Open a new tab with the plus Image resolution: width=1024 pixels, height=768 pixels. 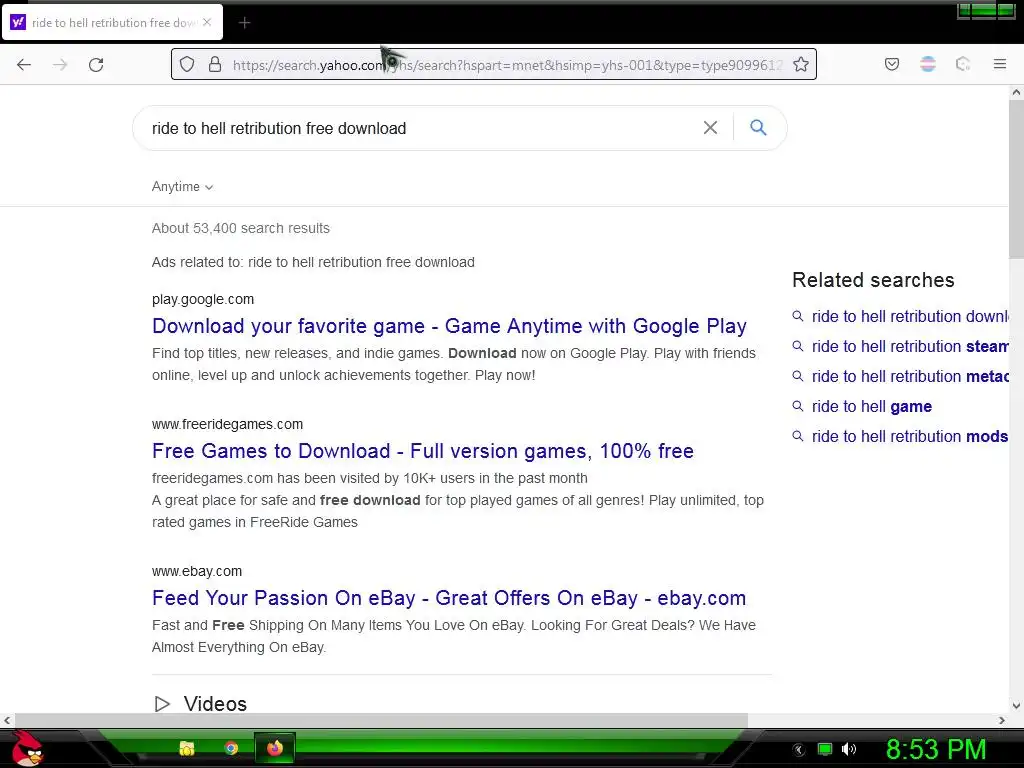coord(244,23)
